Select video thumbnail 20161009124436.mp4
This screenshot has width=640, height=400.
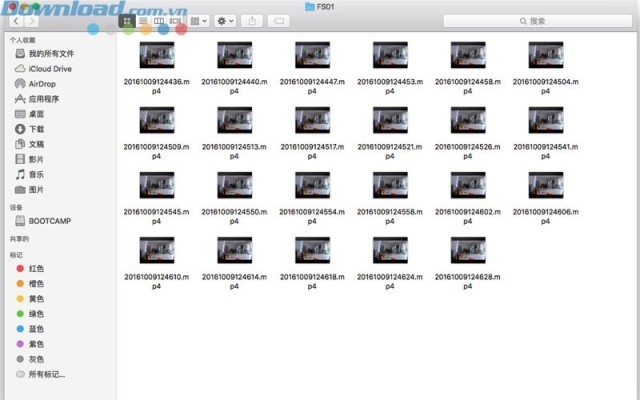pyautogui.click(x=156, y=56)
